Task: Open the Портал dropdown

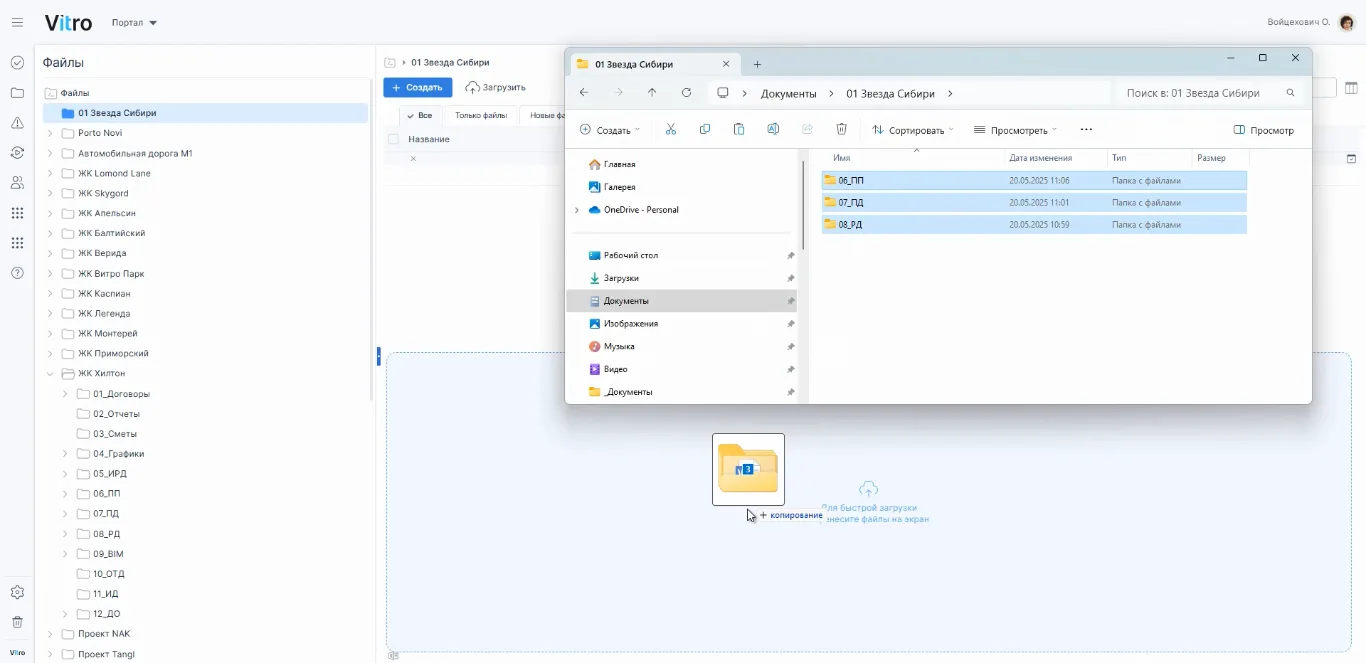Action: tap(135, 22)
